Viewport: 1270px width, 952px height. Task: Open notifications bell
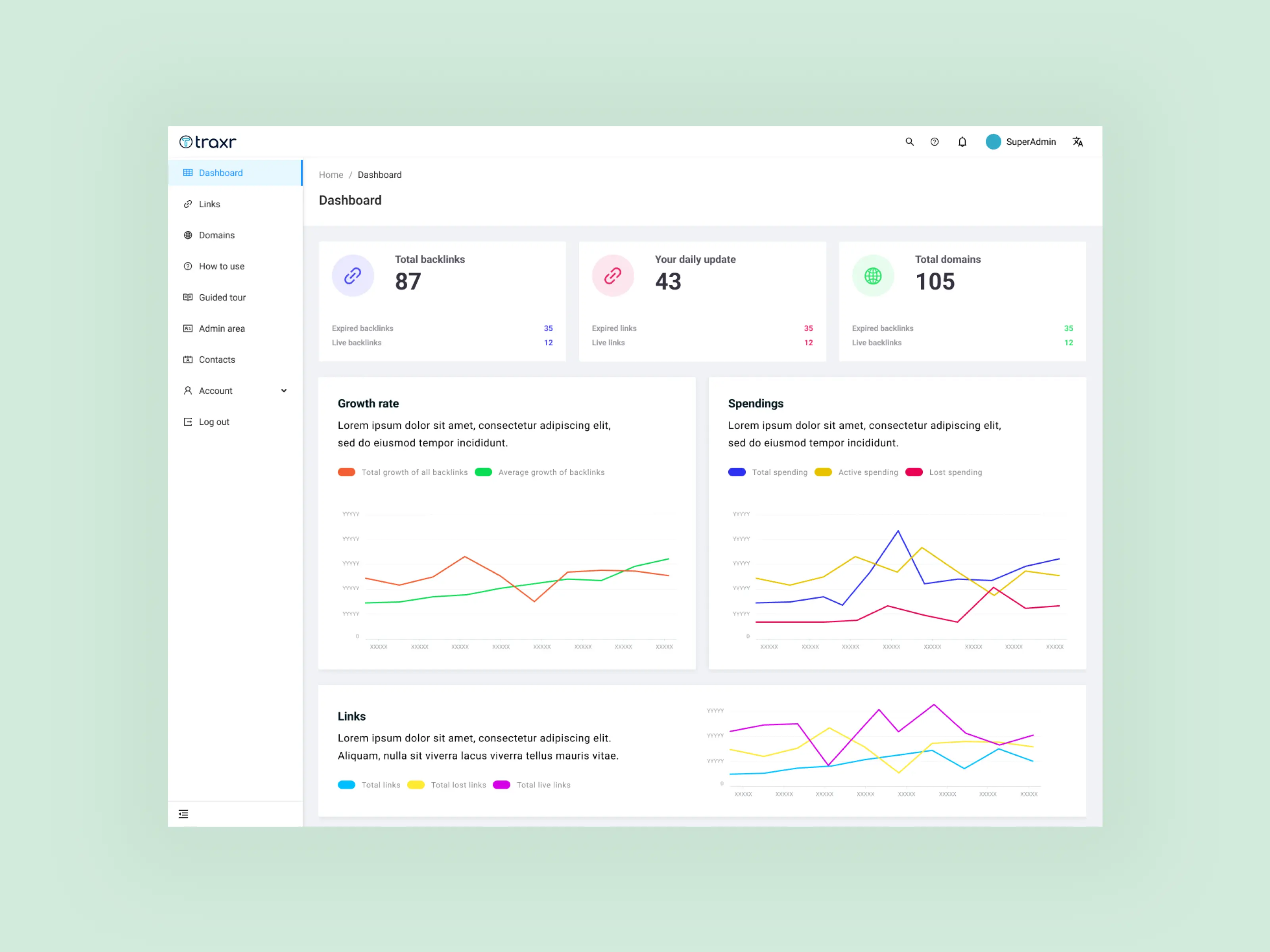[962, 142]
